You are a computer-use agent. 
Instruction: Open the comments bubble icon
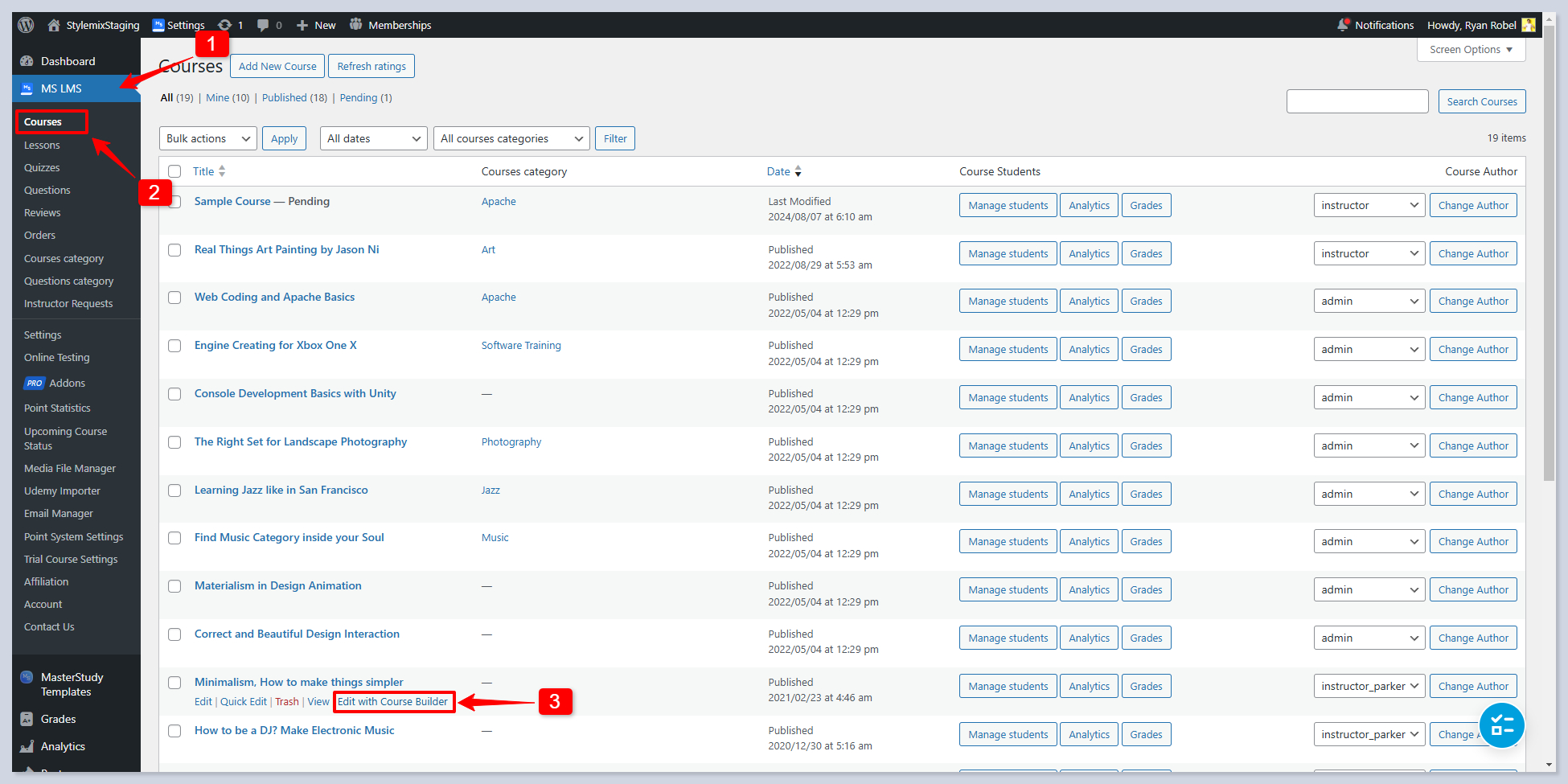[263, 25]
